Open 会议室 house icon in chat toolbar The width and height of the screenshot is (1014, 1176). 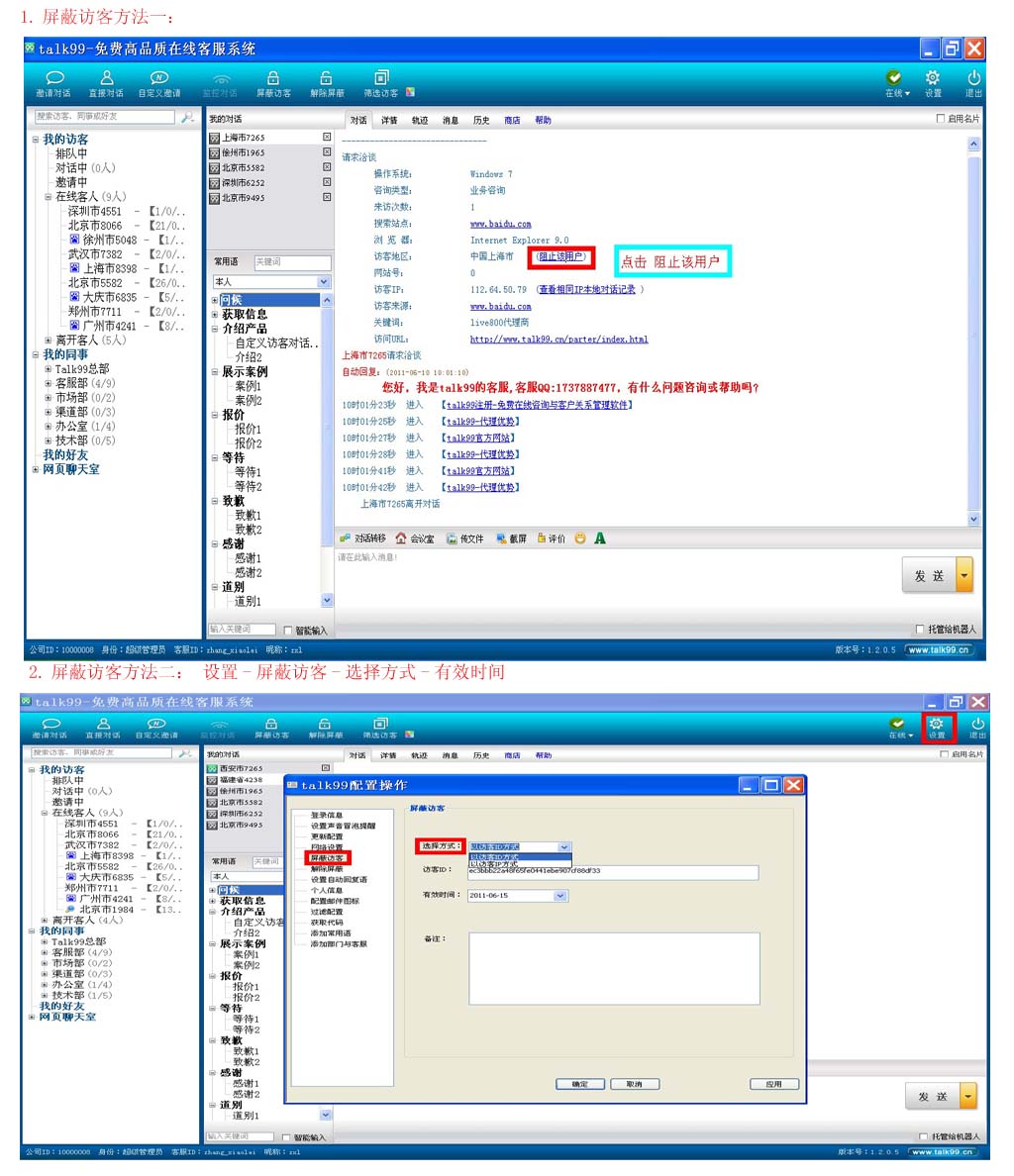401,539
